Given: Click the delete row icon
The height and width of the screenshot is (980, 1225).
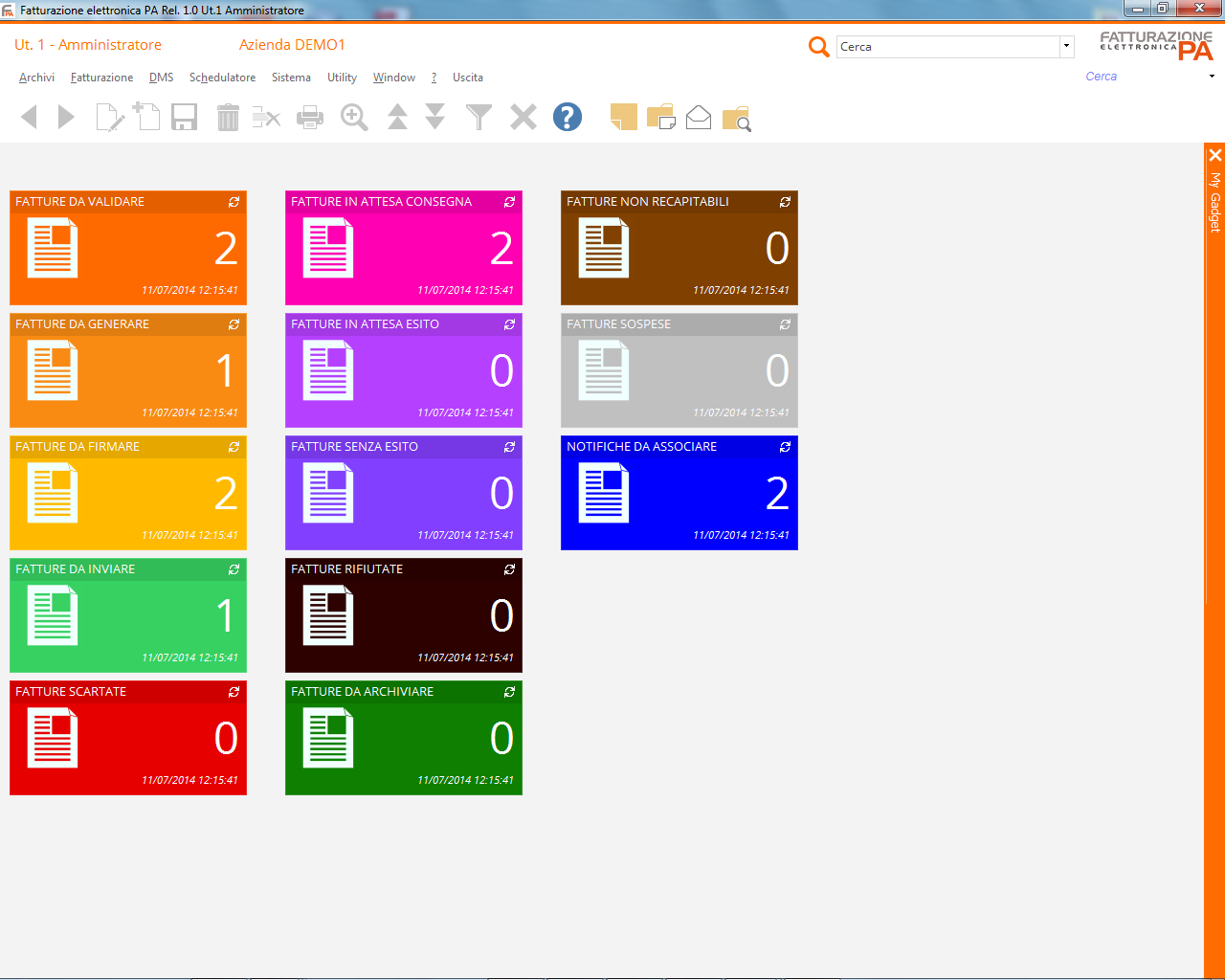Looking at the screenshot, I should pyautogui.click(x=266, y=118).
